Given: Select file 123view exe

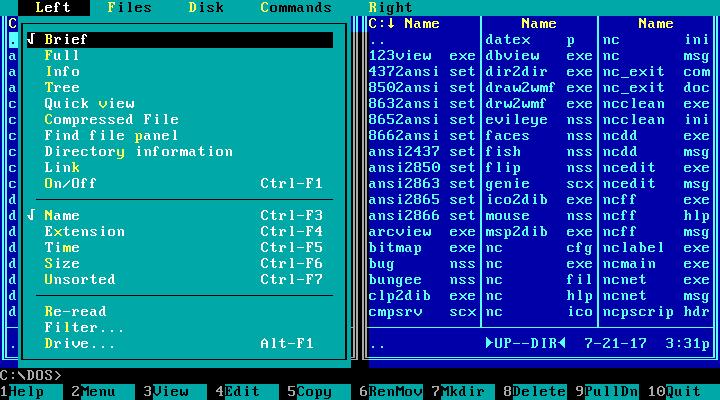Looking at the screenshot, I should [x=423, y=56].
